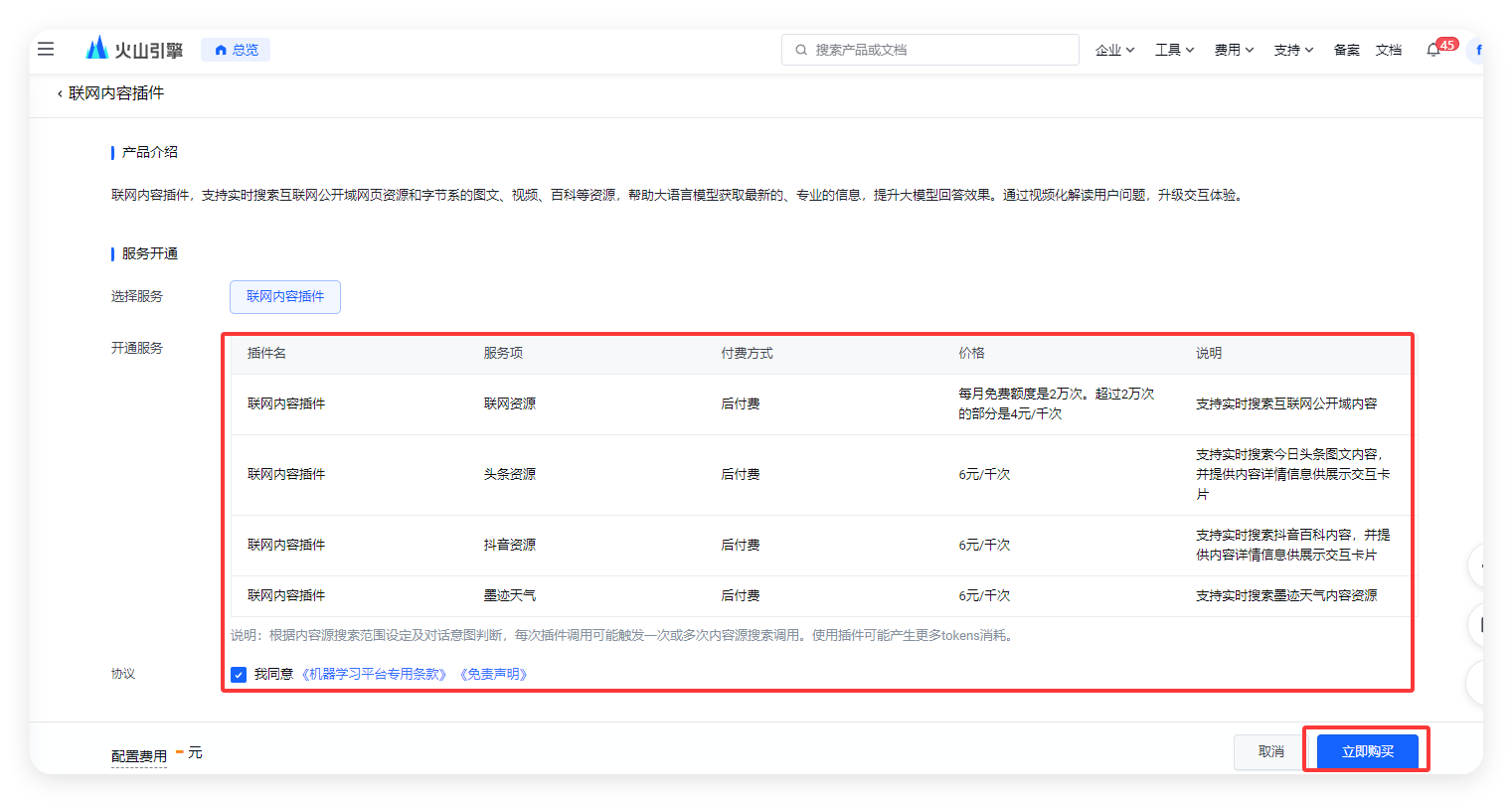Click the 价格 column header
Viewport: 1512px width, 803px height.
click(x=971, y=353)
